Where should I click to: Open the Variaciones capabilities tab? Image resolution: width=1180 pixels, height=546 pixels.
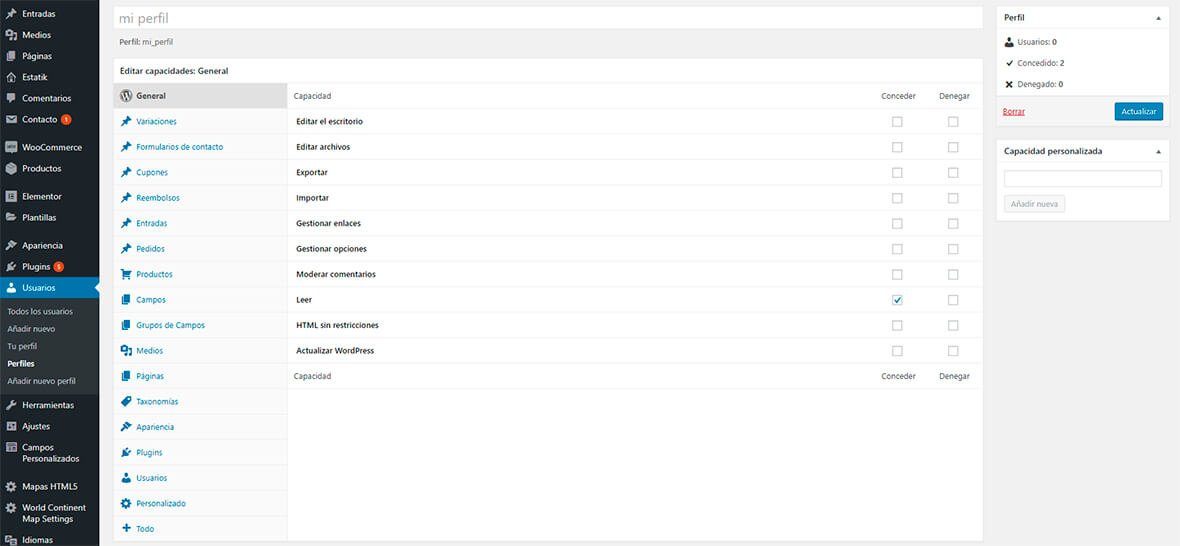coord(200,121)
